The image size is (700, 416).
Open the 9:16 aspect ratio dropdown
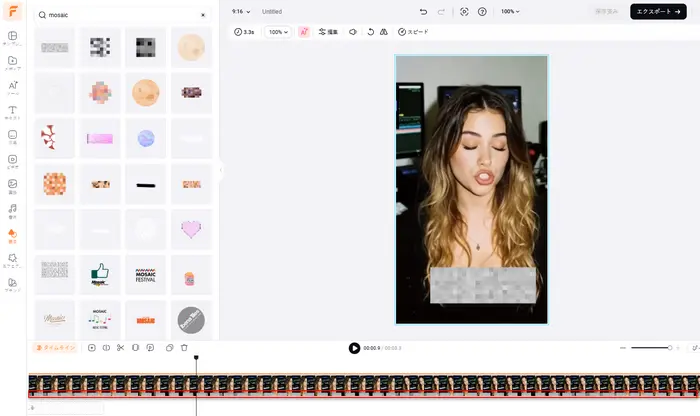(241, 11)
